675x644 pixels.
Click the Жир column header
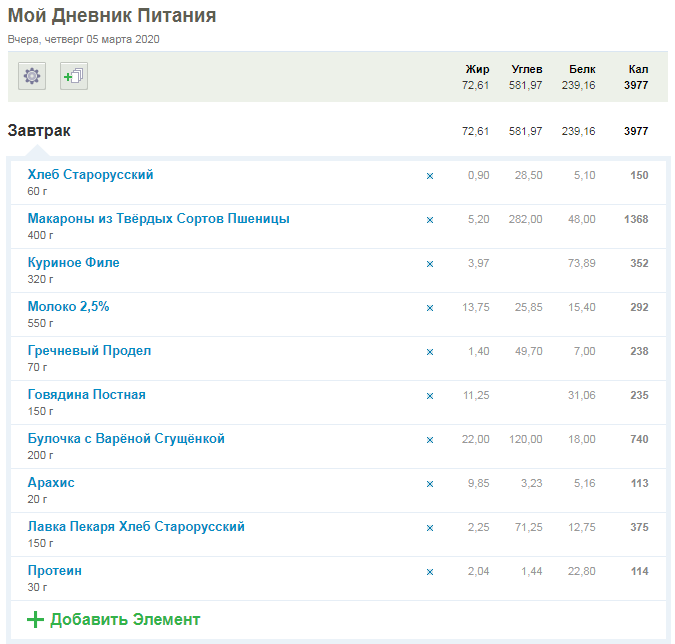point(477,69)
